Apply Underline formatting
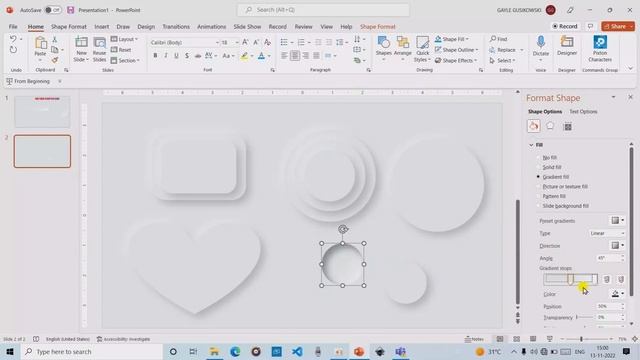The width and height of the screenshot is (640, 360). [x=176, y=56]
